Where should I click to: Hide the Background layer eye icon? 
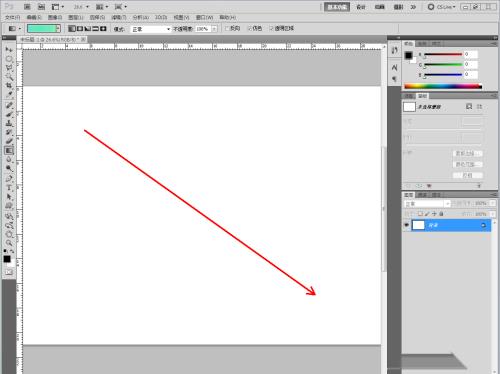point(406,225)
